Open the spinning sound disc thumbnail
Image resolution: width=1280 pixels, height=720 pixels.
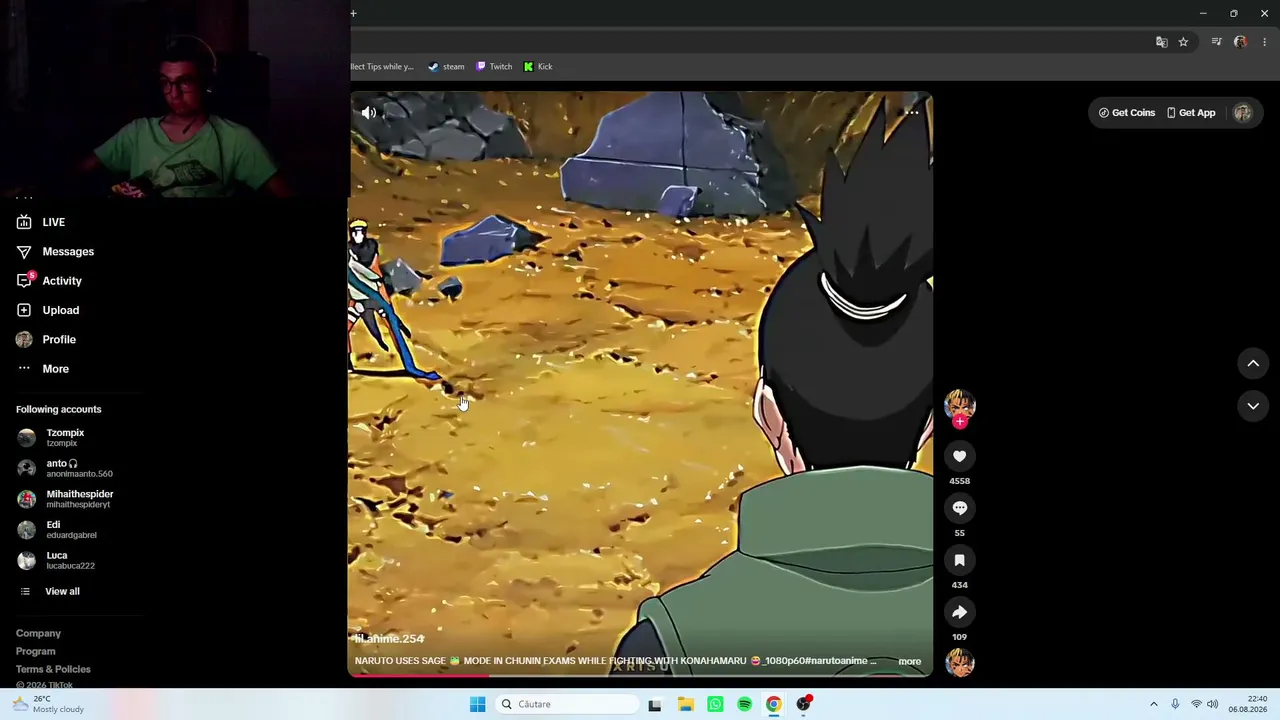[x=959, y=662]
